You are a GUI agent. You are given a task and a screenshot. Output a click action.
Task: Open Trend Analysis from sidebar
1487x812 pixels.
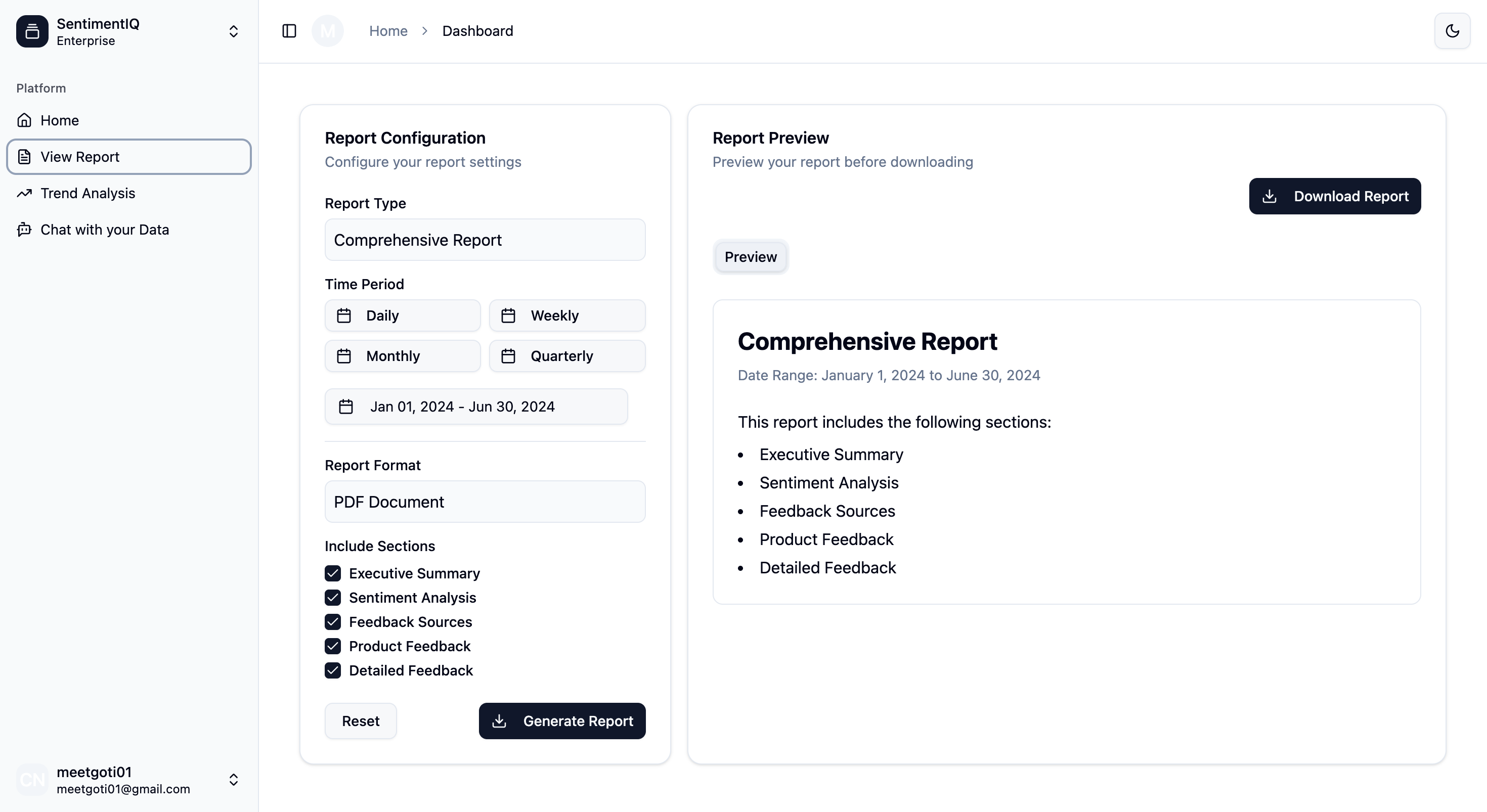[x=88, y=193]
